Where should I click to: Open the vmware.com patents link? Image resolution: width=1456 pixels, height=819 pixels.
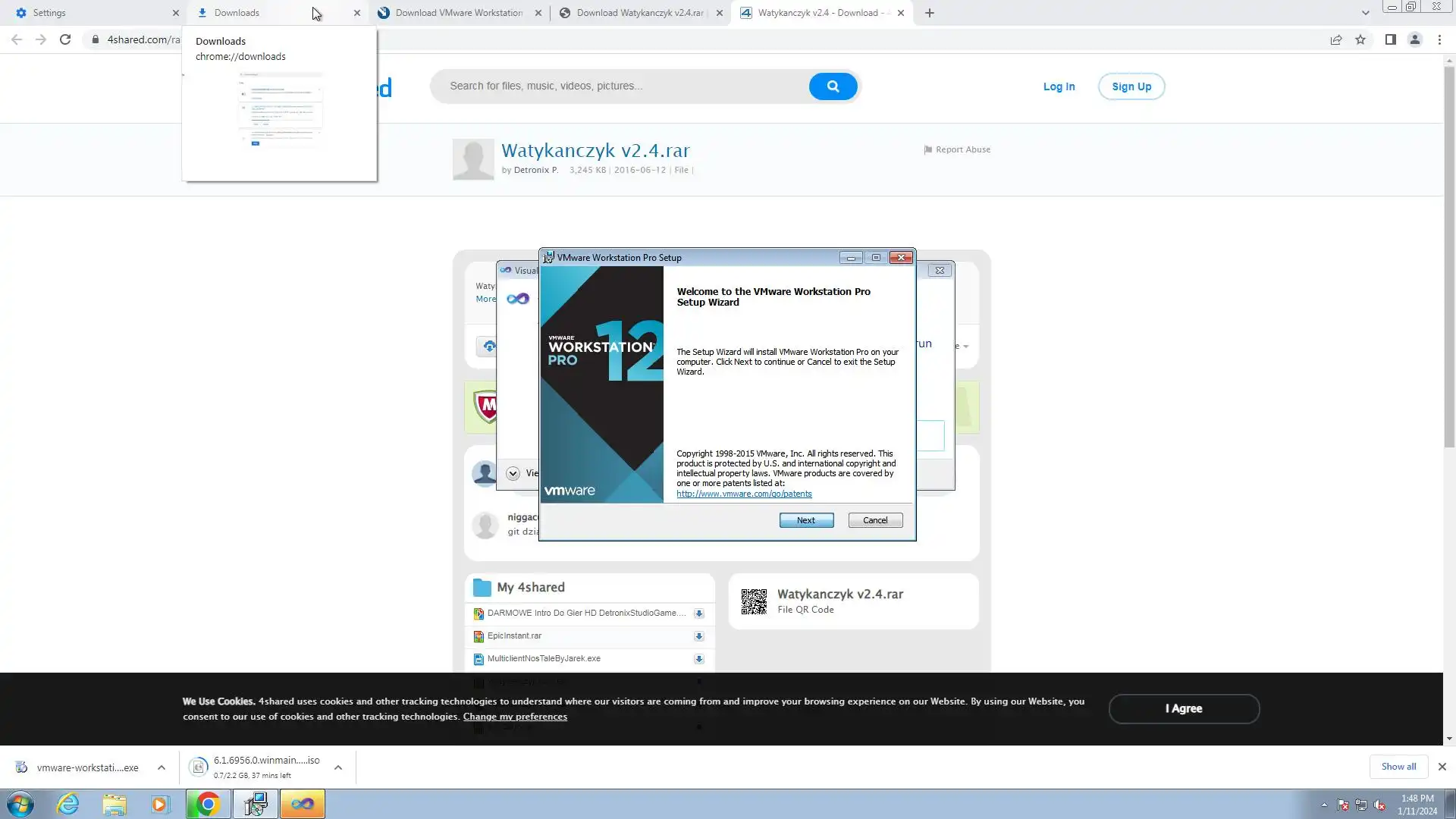pyautogui.click(x=744, y=494)
